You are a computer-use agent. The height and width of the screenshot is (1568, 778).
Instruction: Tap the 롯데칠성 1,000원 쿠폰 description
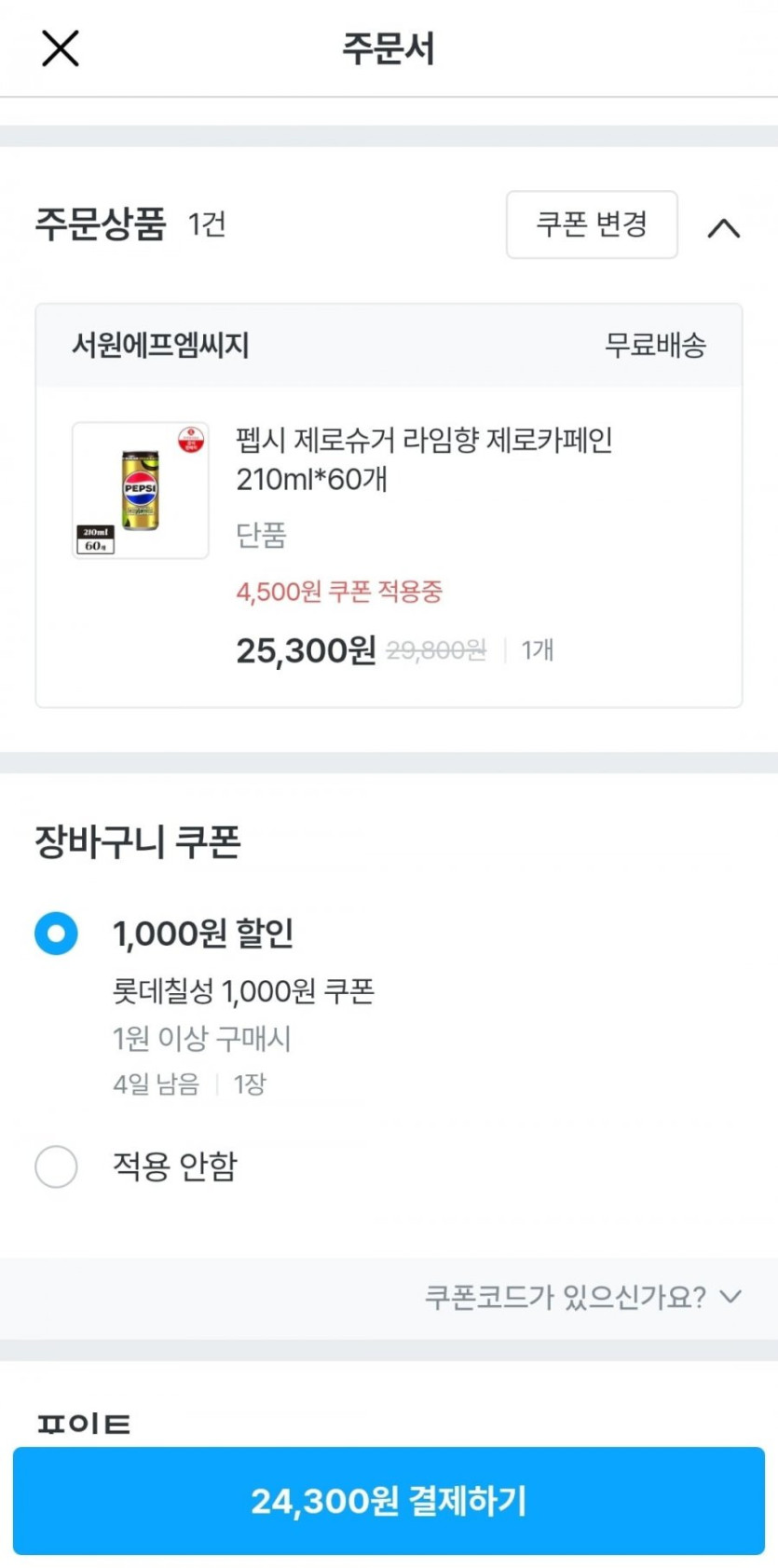click(243, 991)
